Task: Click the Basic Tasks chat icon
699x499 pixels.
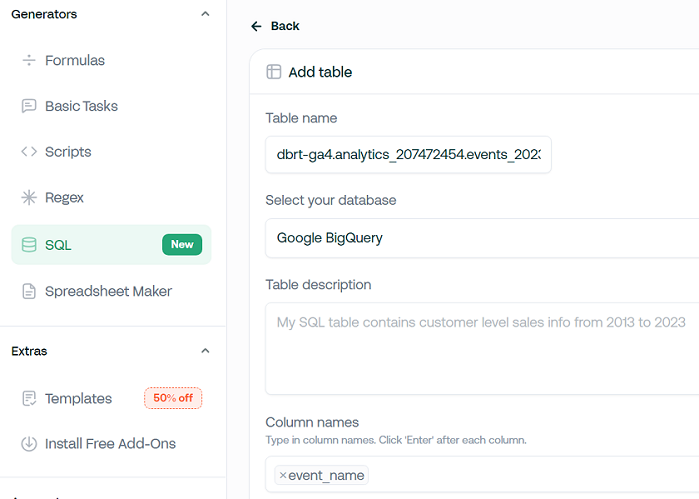Action: click(x=29, y=106)
